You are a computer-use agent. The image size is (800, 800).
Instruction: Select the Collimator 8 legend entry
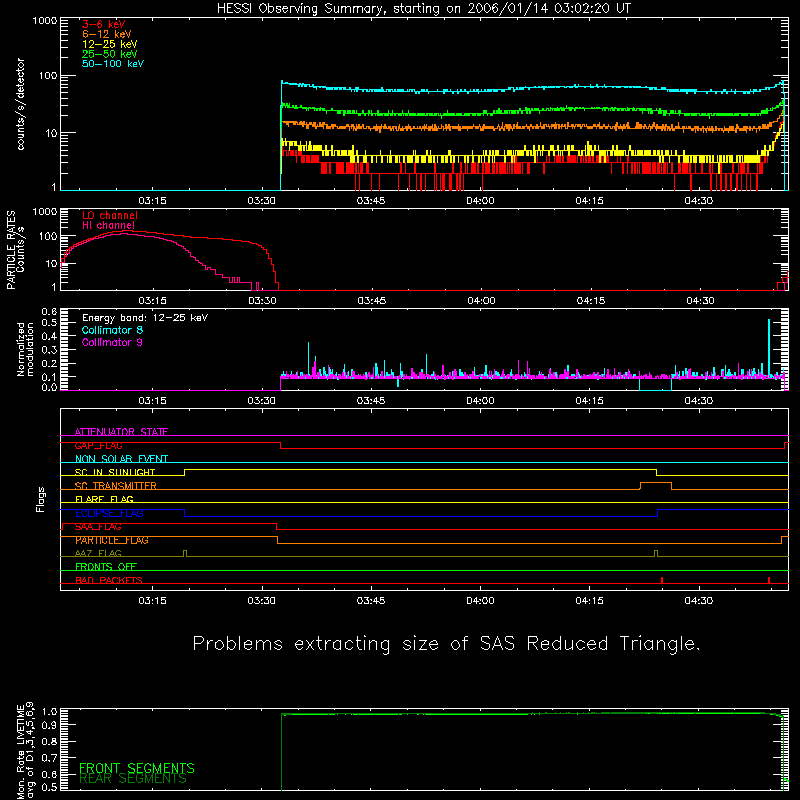pyautogui.click(x=112, y=330)
